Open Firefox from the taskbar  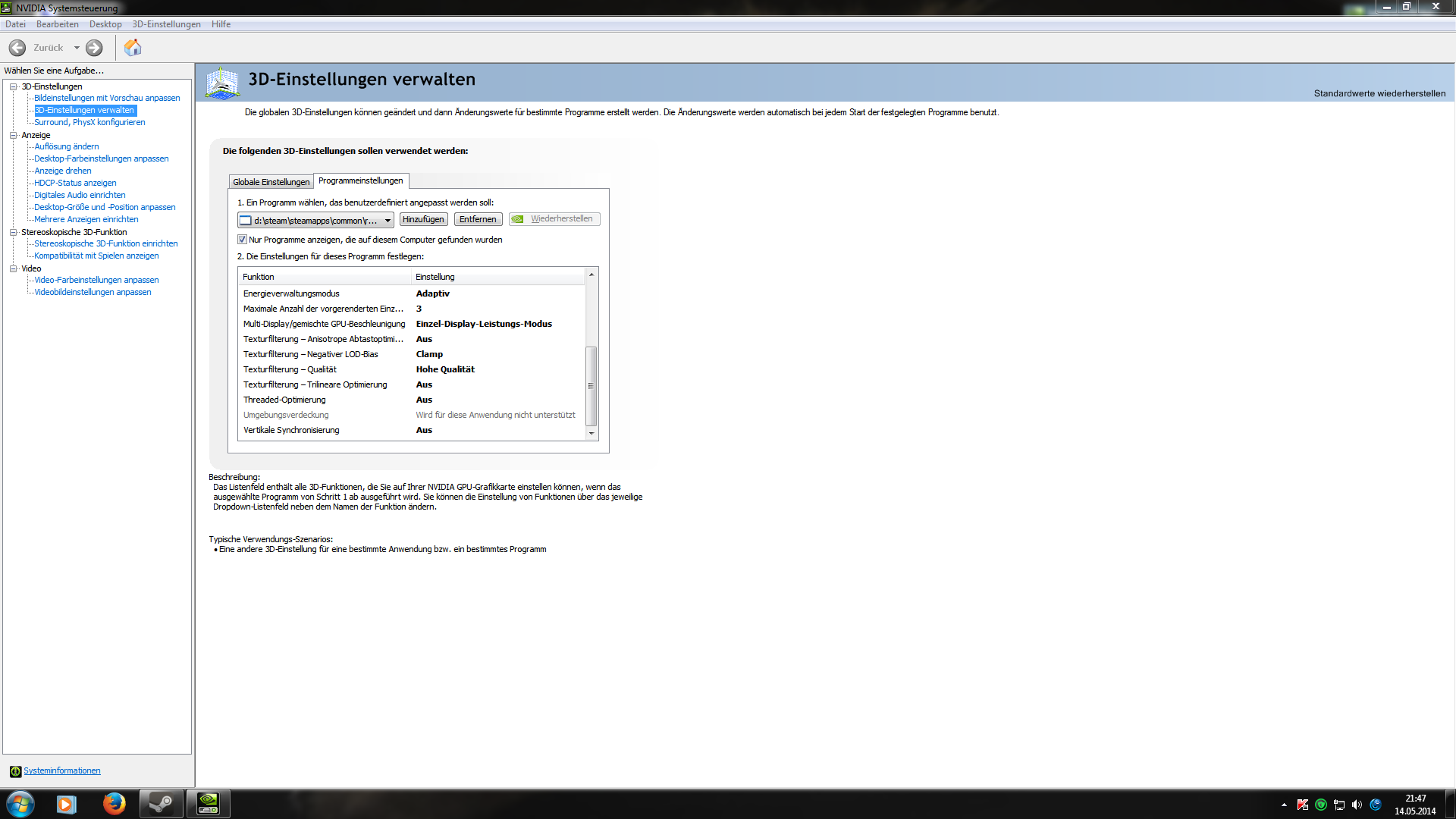point(114,803)
